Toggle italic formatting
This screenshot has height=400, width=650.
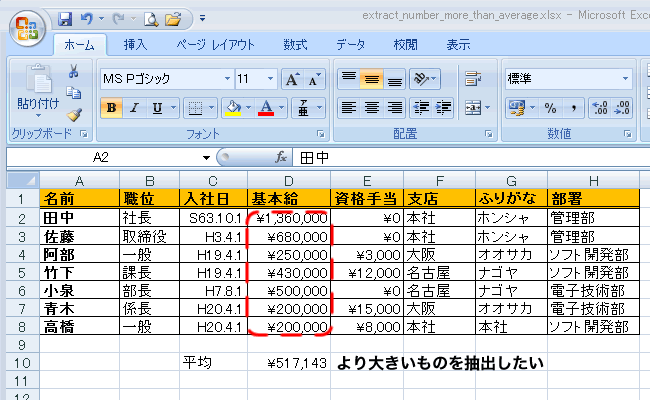pos(133,108)
